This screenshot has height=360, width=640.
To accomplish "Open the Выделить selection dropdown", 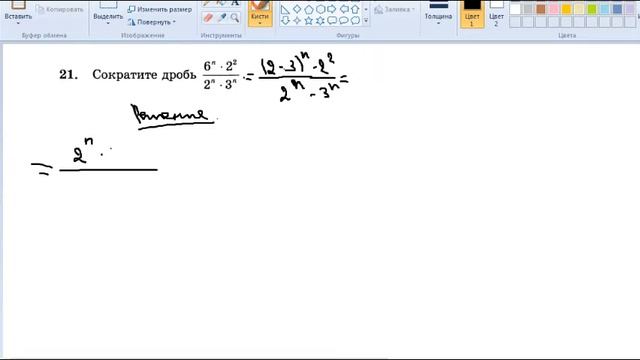I will 108,23.
